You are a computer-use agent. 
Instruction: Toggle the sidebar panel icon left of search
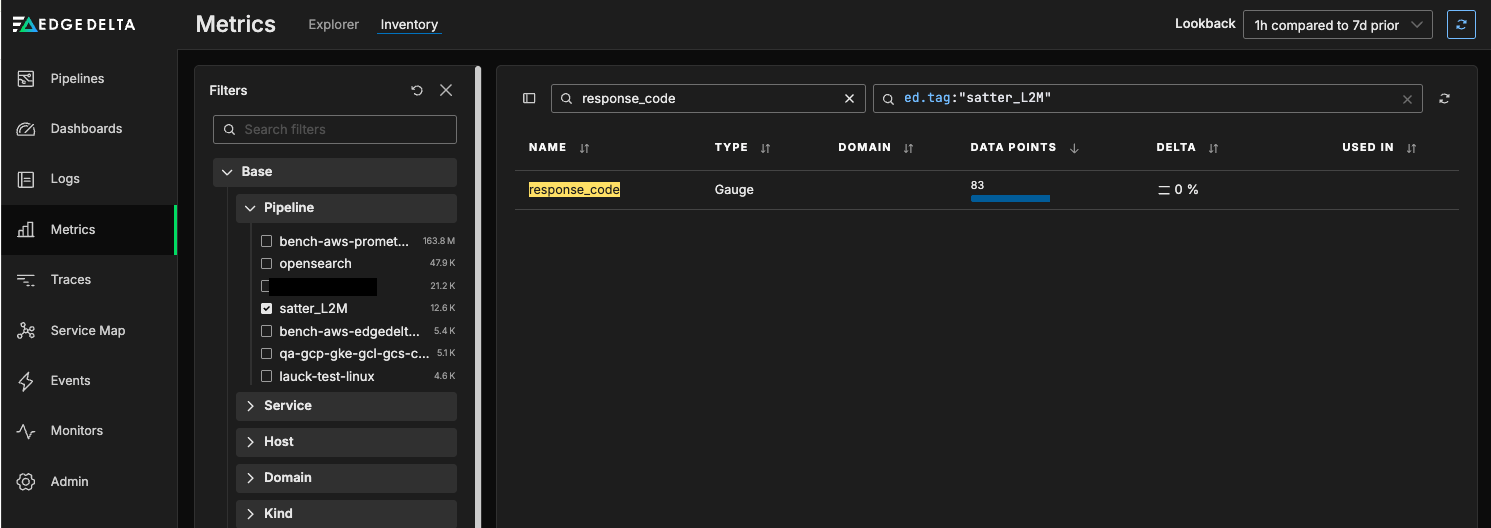[x=529, y=98]
